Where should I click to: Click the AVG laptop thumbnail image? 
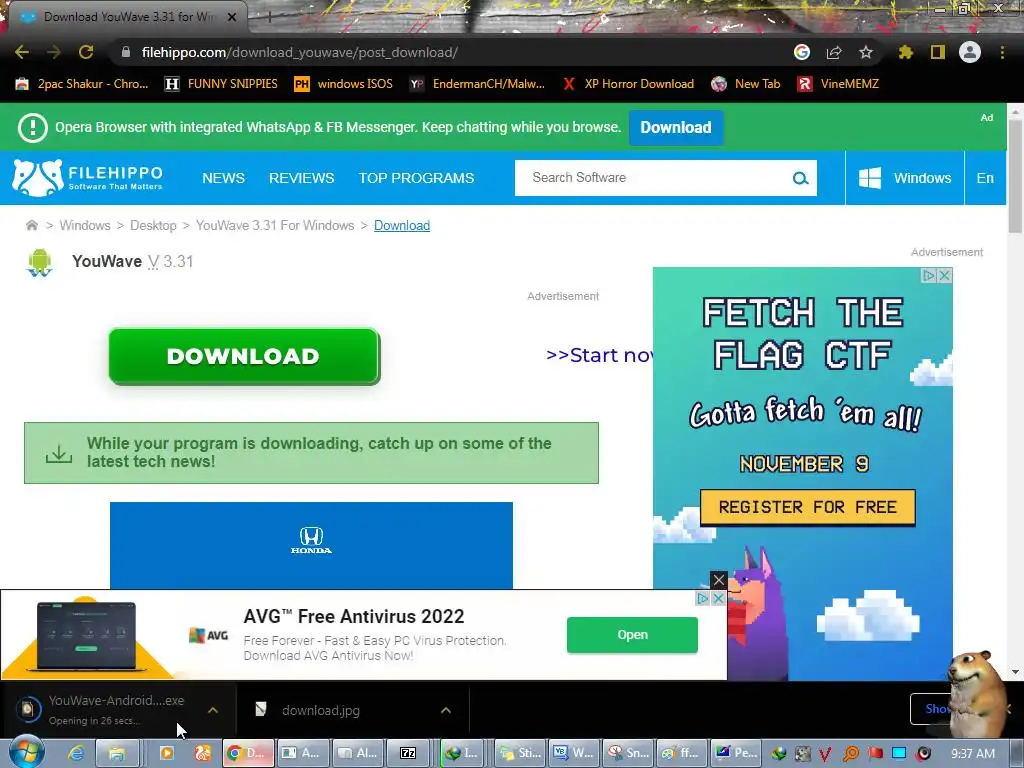point(87,636)
